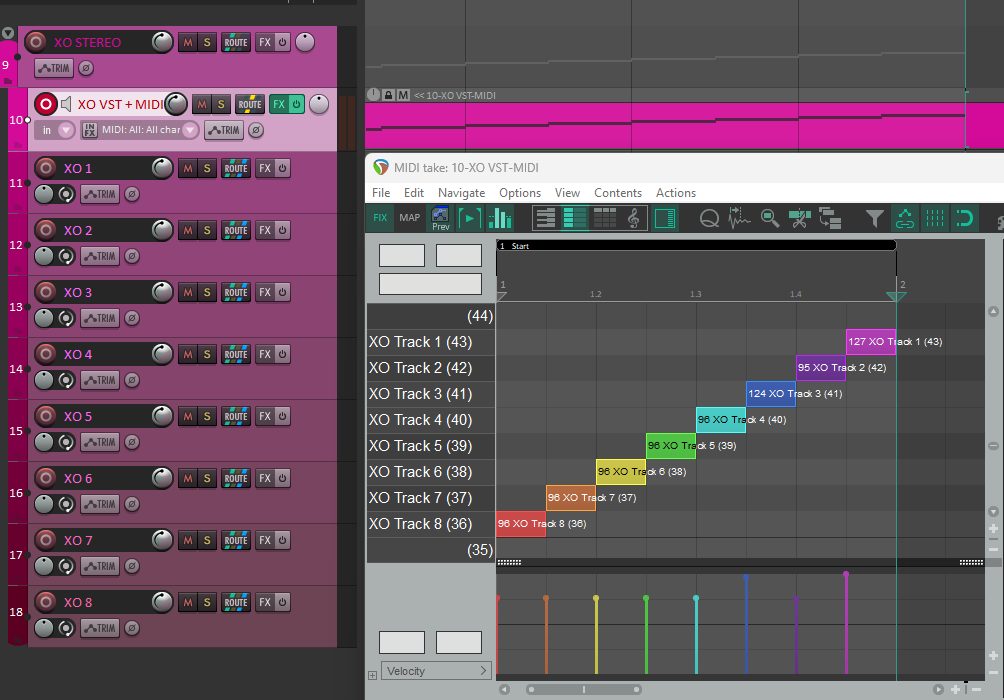Select the XO Track 5 (39) note row
The height and width of the screenshot is (700, 1004).
point(430,446)
